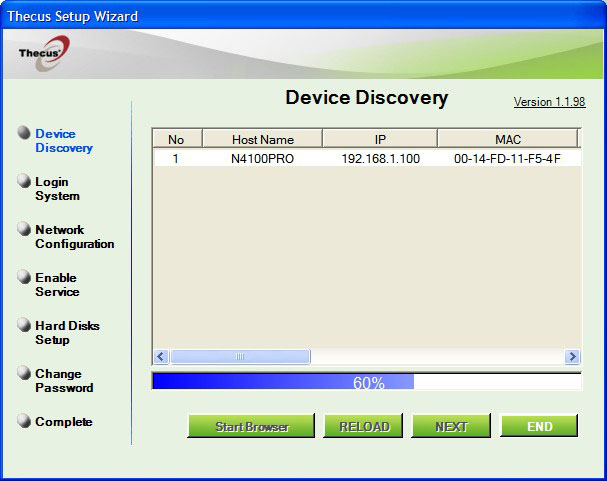Sort by the MAC column header
Viewport: 607px width, 481px height.
tap(508, 139)
